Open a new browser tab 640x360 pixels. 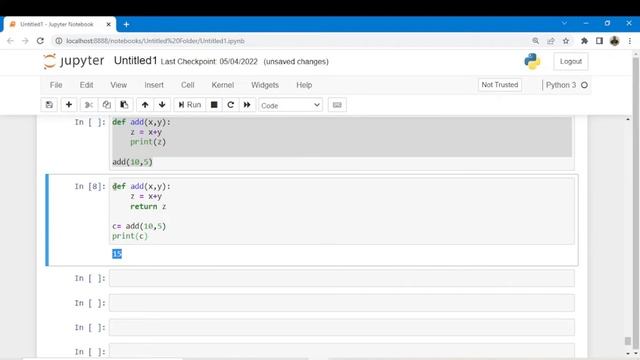127,24
